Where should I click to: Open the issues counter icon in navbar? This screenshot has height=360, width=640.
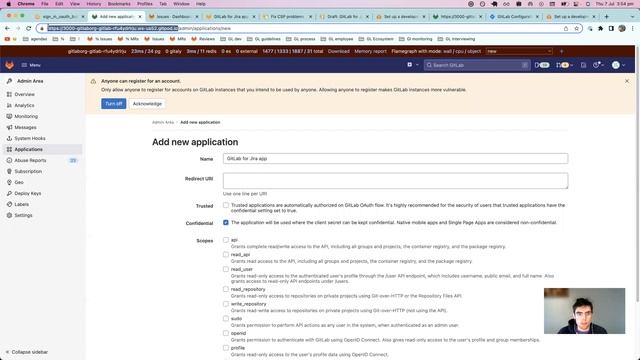coord(542,65)
